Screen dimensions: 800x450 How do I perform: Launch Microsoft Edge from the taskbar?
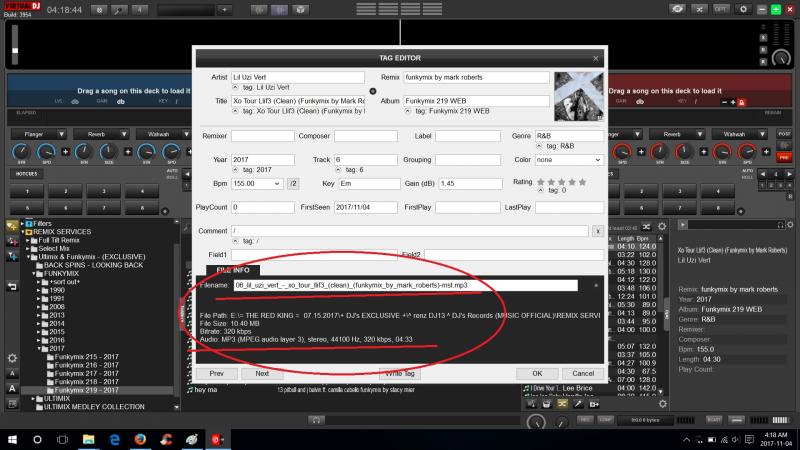tap(114, 439)
